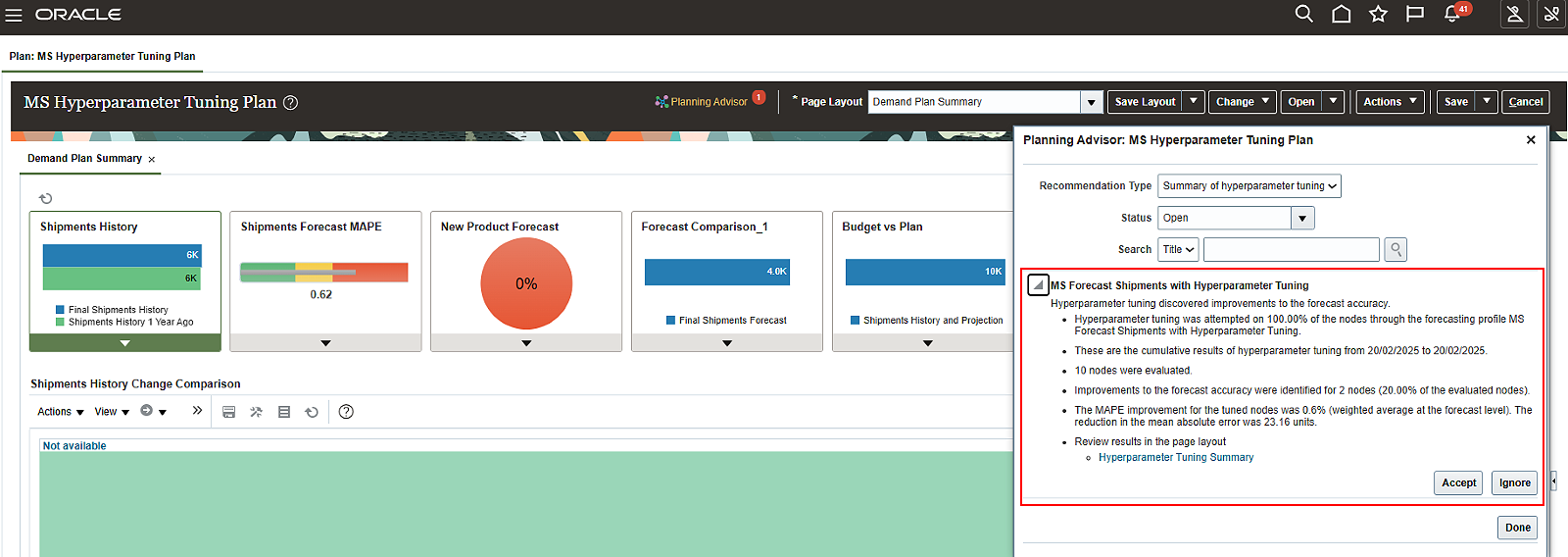Screen dimensions: 1568x557
Task: Click Done in Planning Advisor
Action: point(1517,528)
